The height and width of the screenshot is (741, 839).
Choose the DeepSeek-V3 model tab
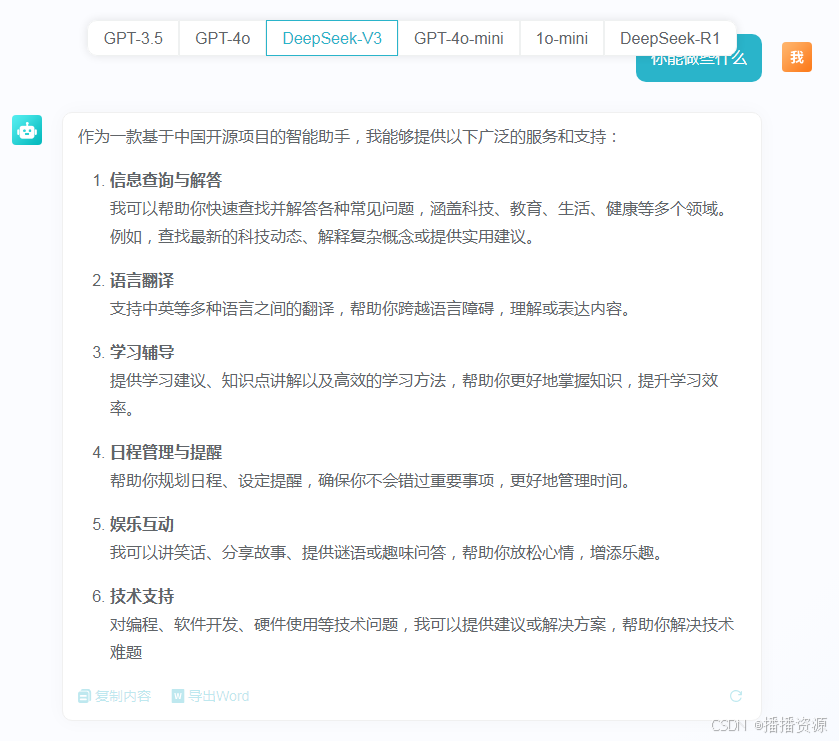pyautogui.click(x=332, y=38)
